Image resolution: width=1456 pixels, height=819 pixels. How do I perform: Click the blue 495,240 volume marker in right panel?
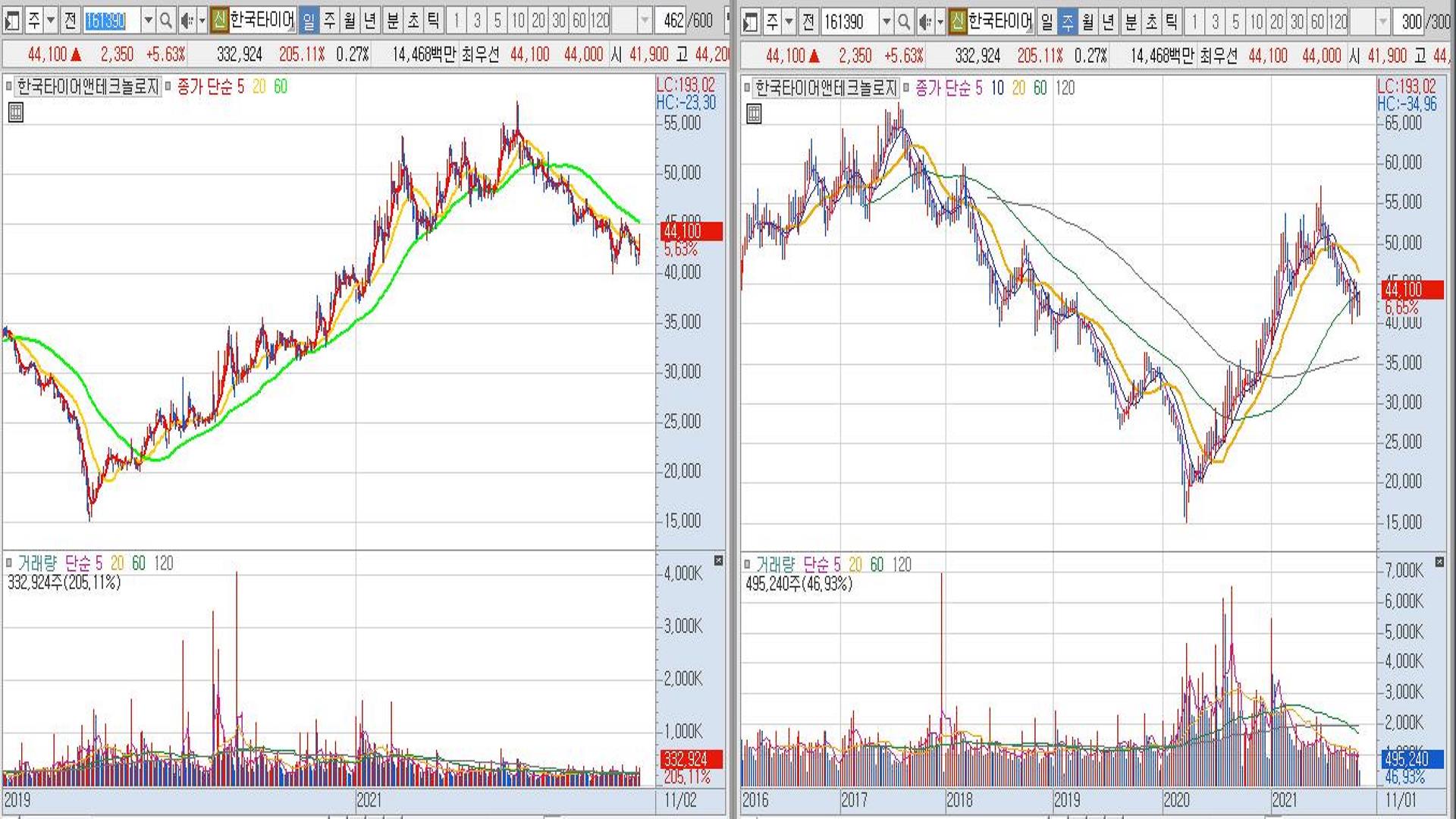coord(1412,759)
